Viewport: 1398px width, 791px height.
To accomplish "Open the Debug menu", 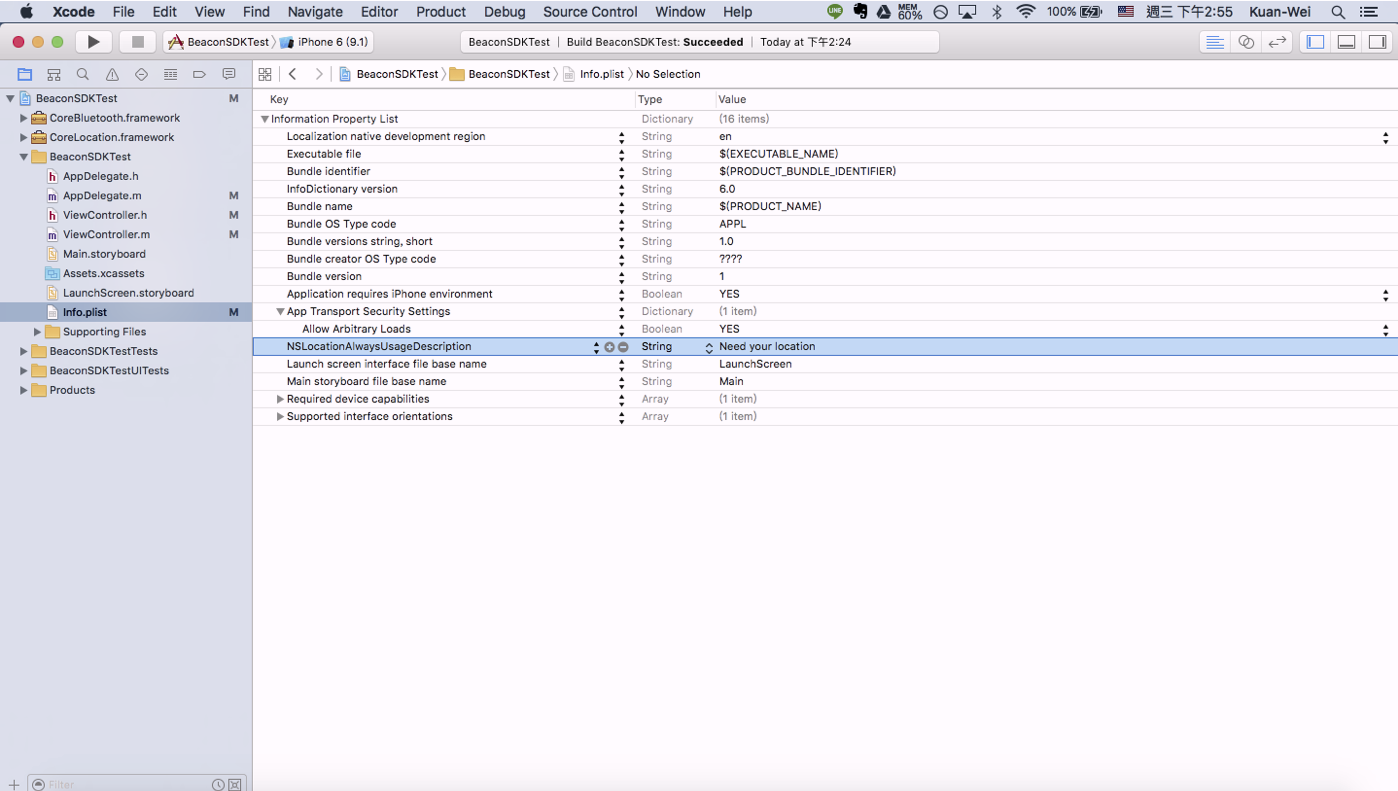I will 504,12.
